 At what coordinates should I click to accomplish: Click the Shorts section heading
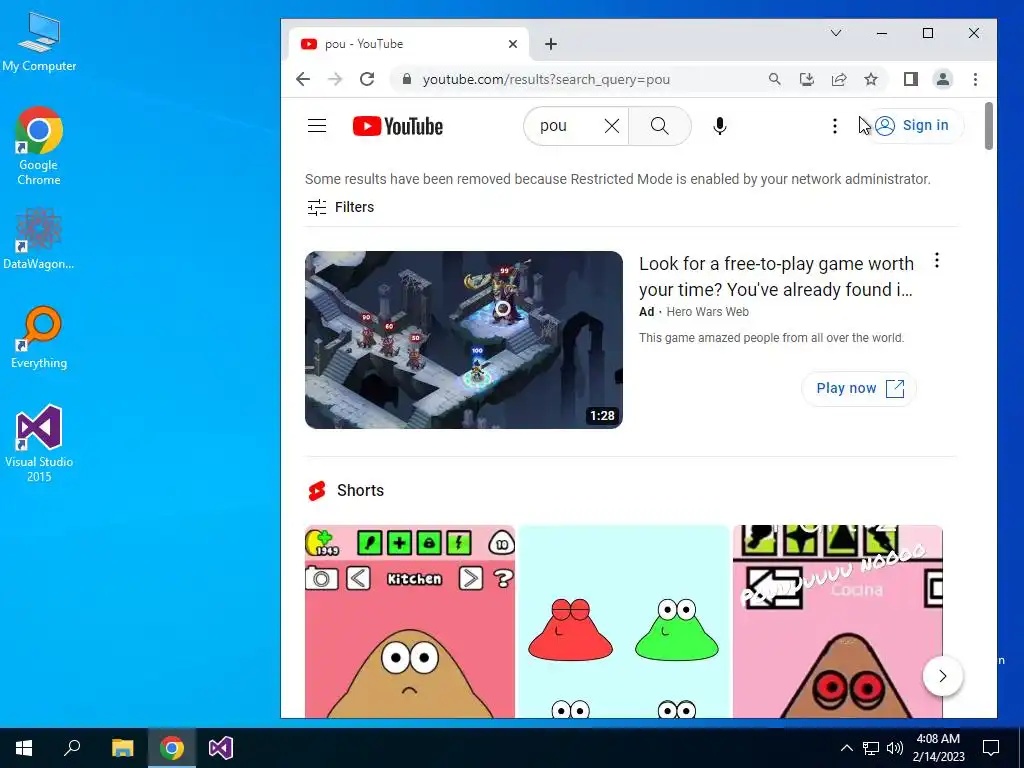[360, 490]
